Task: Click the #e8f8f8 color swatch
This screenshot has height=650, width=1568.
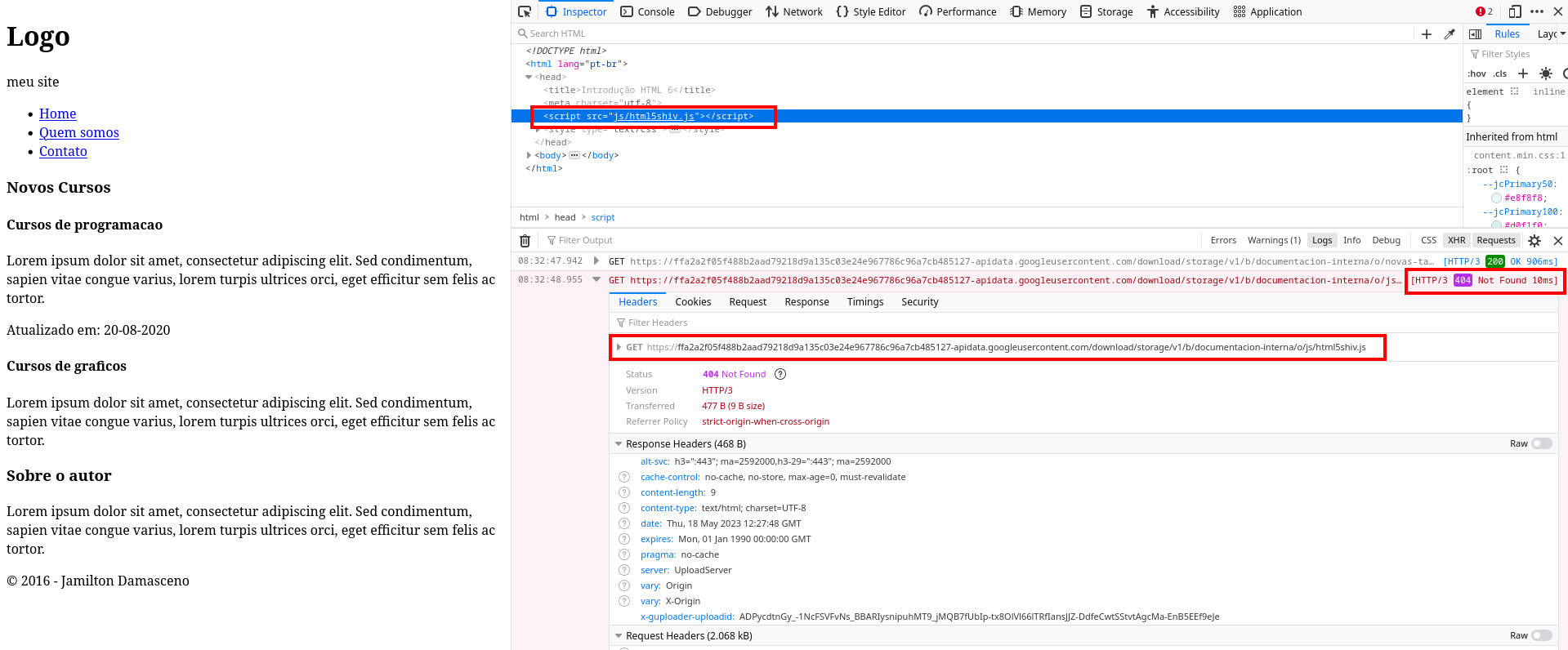Action: (1496, 198)
